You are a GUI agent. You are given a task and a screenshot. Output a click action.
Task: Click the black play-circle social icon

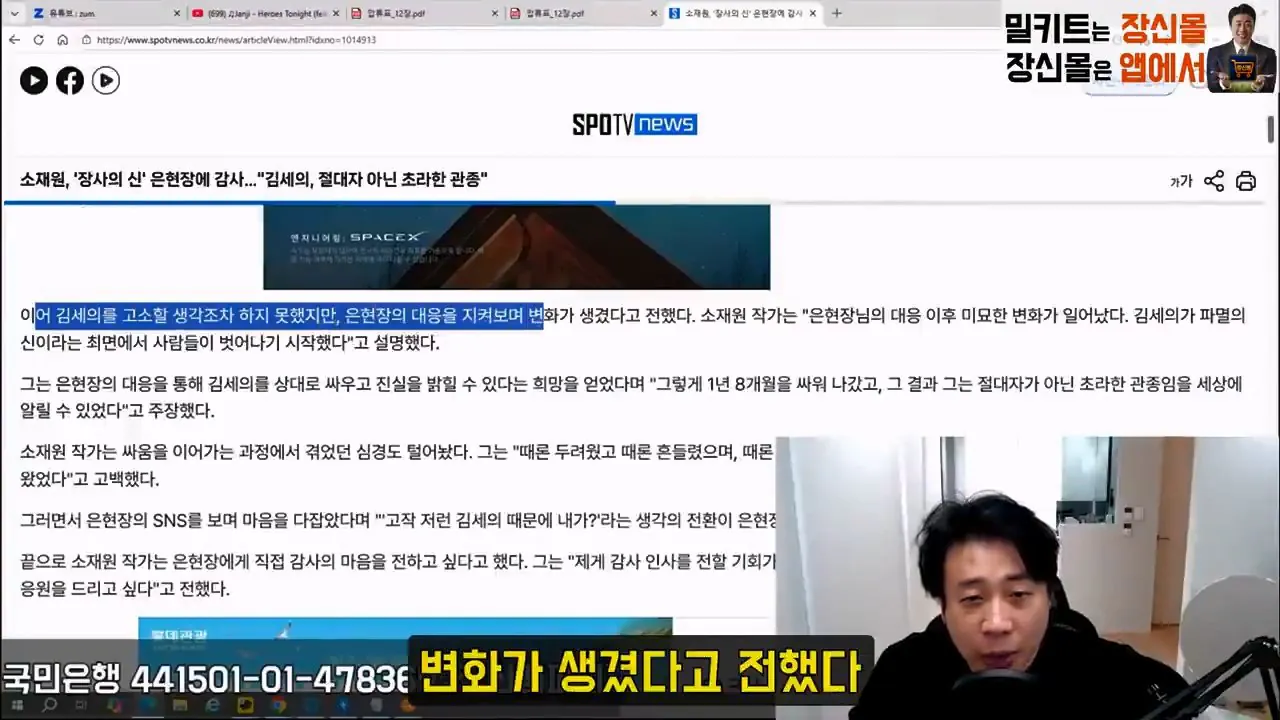tap(34, 81)
